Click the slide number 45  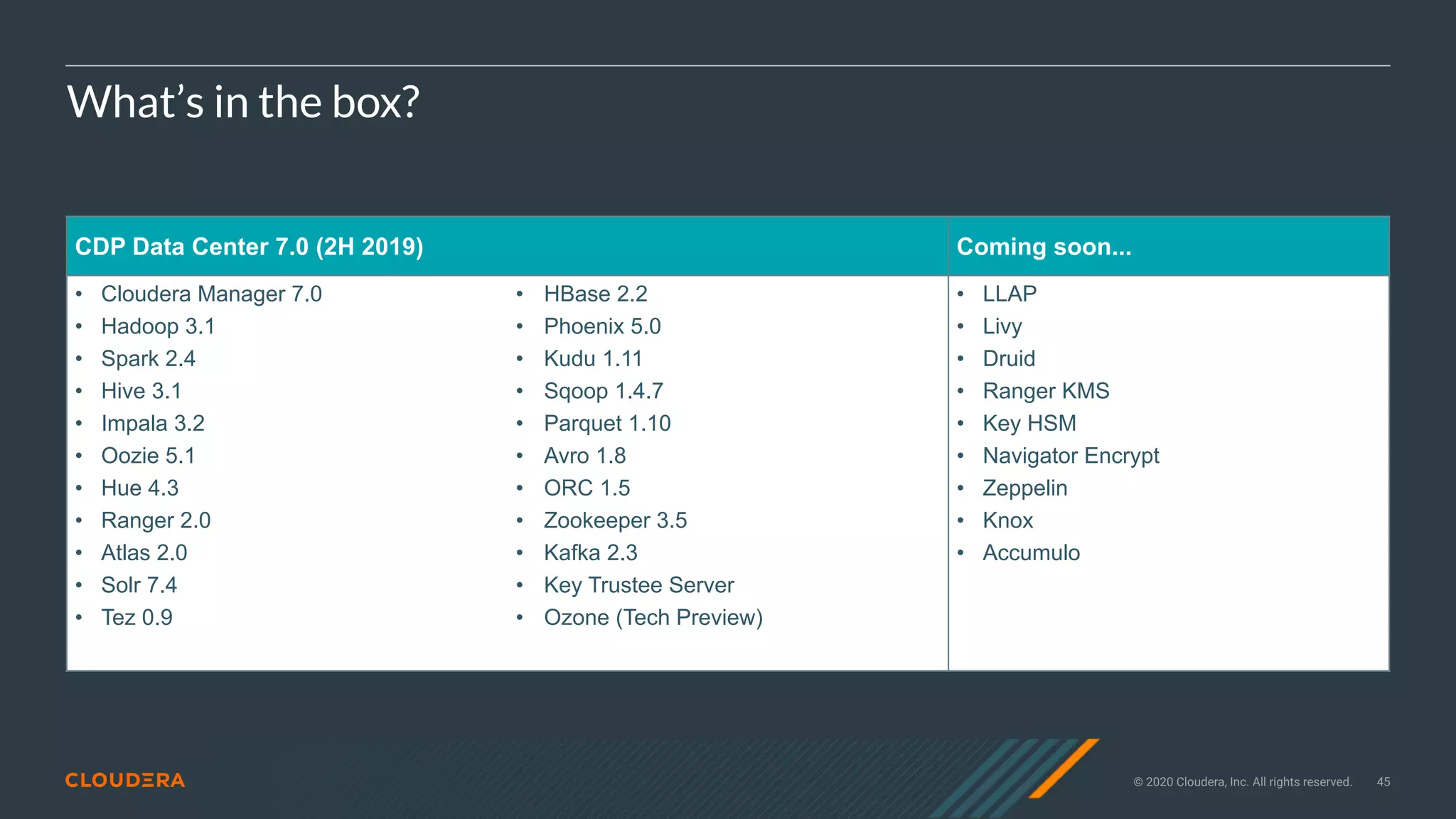tap(1383, 781)
